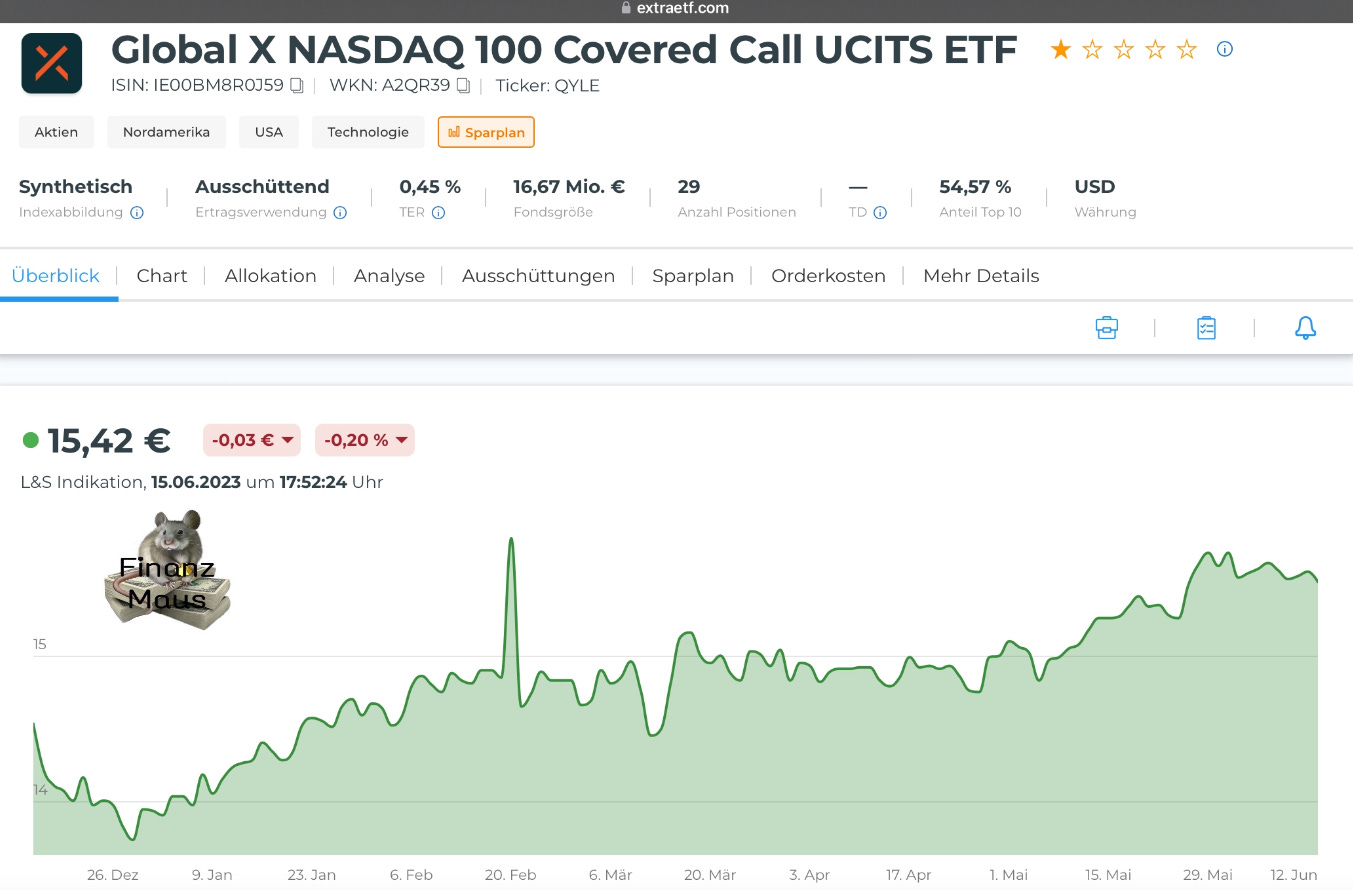Click the 14 price axis label
The height and width of the screenshot is (890, 1353).
point(40,790)
